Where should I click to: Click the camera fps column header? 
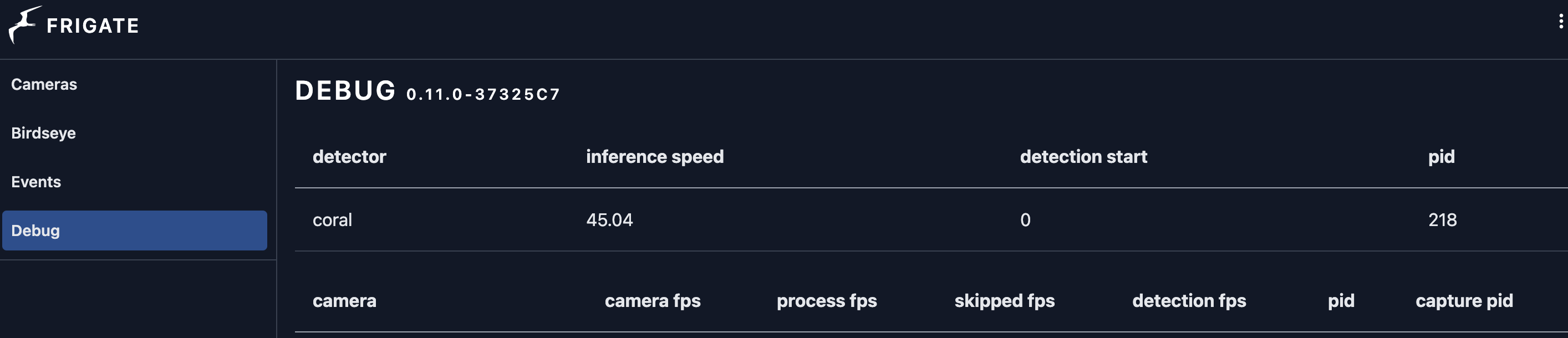coord(653,301)
